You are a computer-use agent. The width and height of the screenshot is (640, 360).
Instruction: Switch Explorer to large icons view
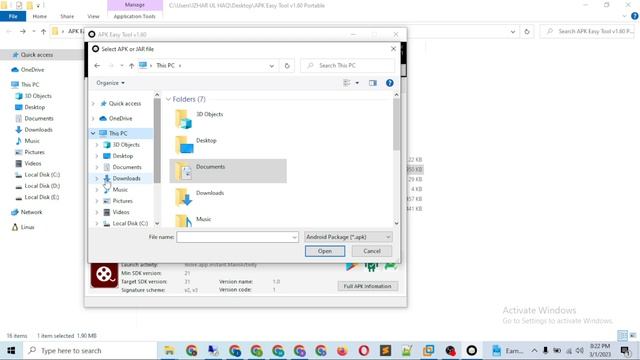point(633,336)
